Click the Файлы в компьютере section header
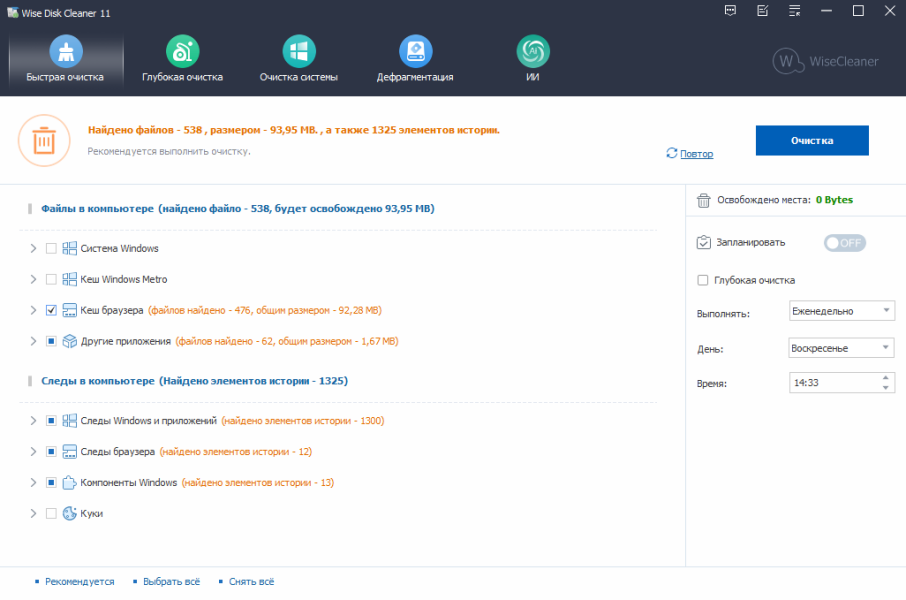 (237, 209)
